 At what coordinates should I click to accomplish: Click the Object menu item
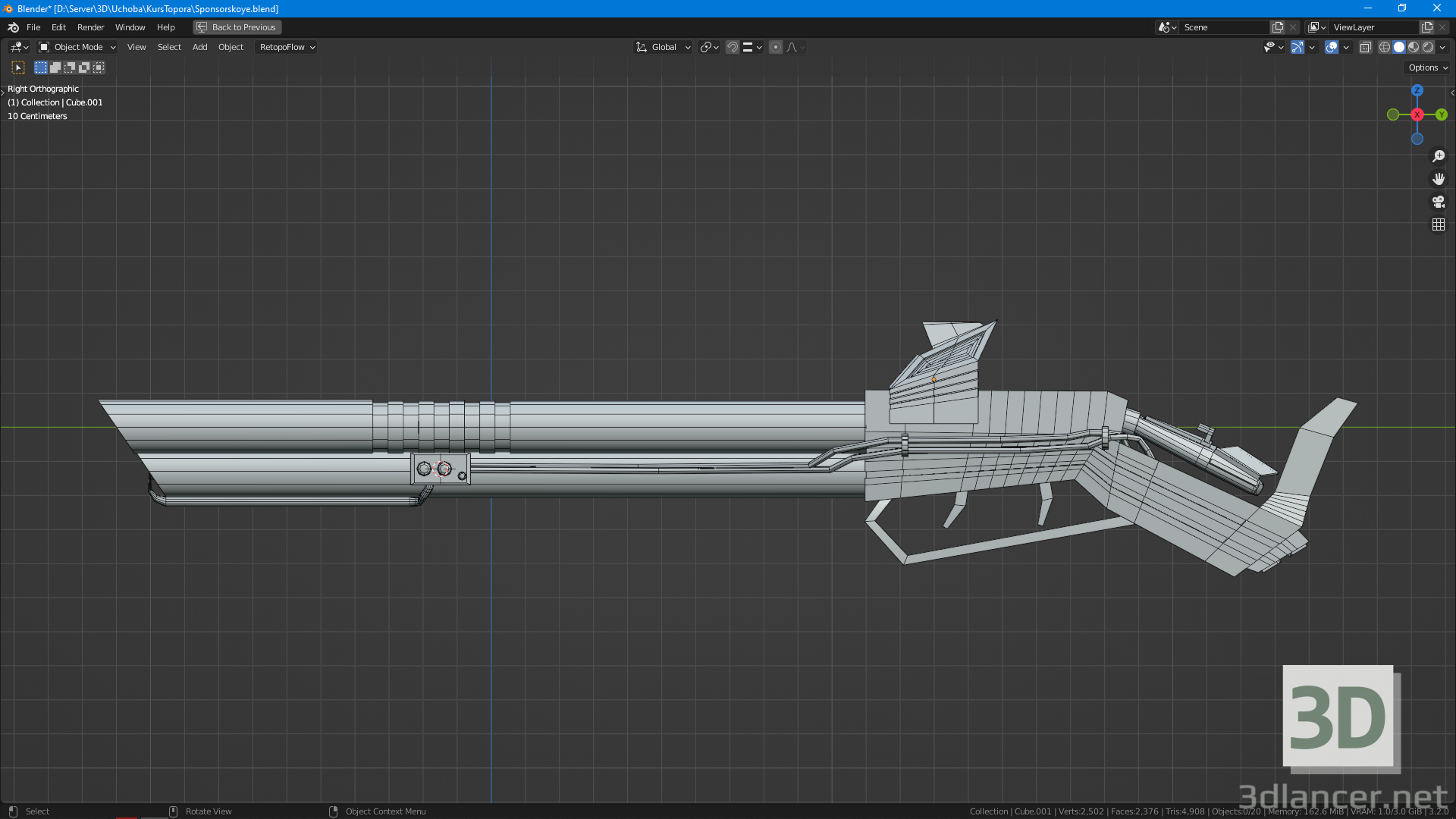230,47
